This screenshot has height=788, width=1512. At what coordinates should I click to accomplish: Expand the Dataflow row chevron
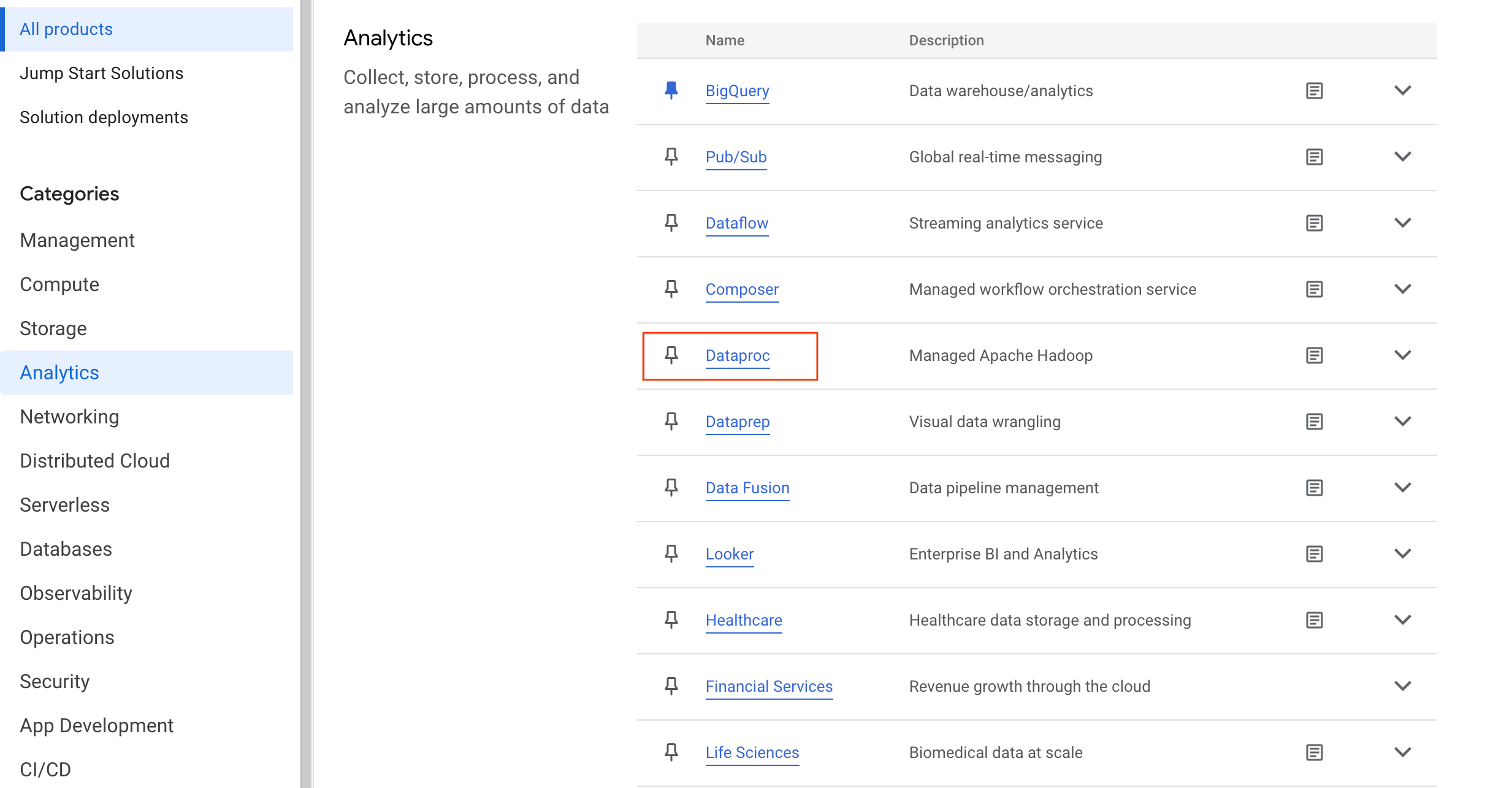(x=1403, y=223)
